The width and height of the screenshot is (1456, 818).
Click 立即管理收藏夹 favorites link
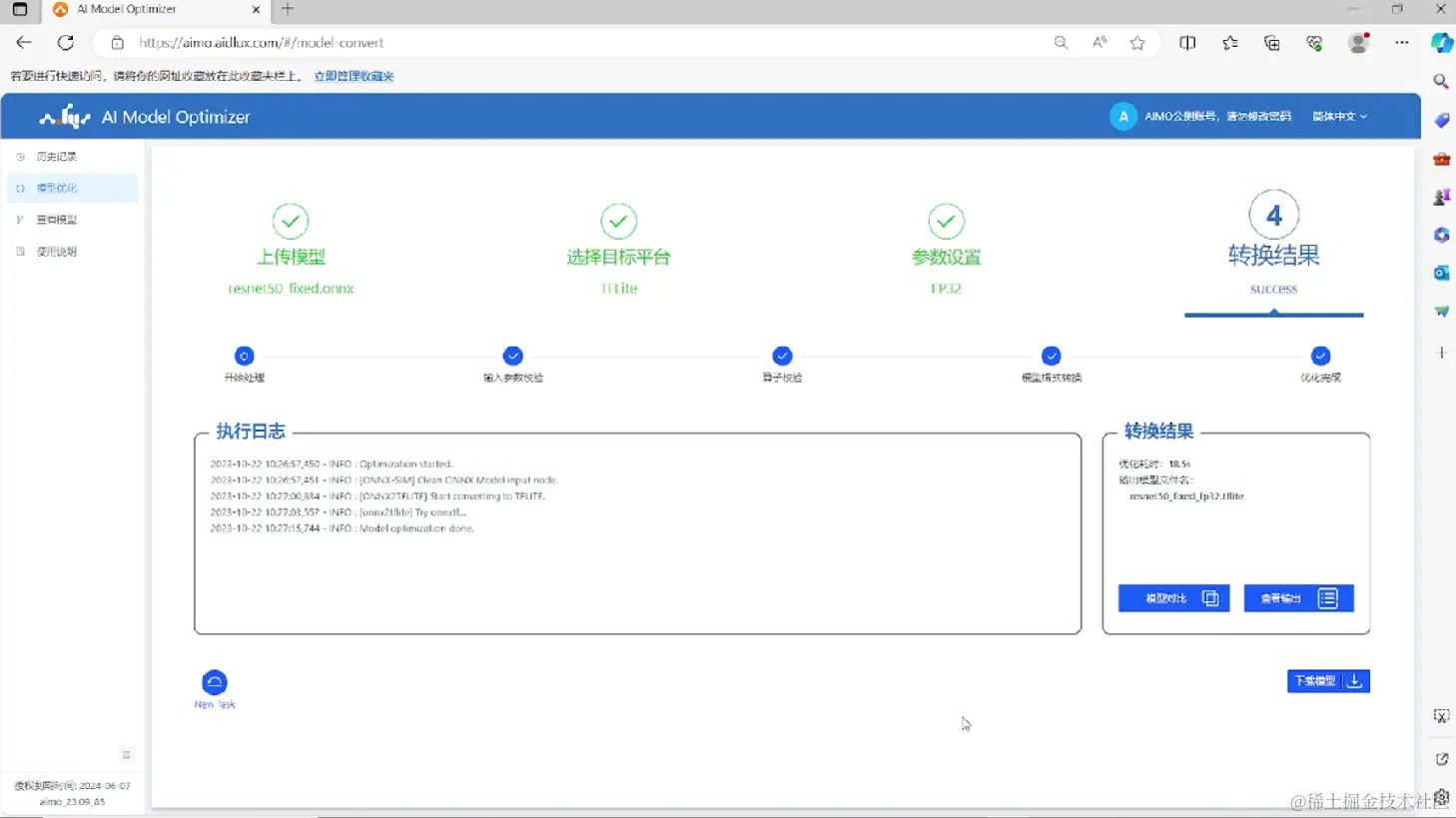point(354,76)
